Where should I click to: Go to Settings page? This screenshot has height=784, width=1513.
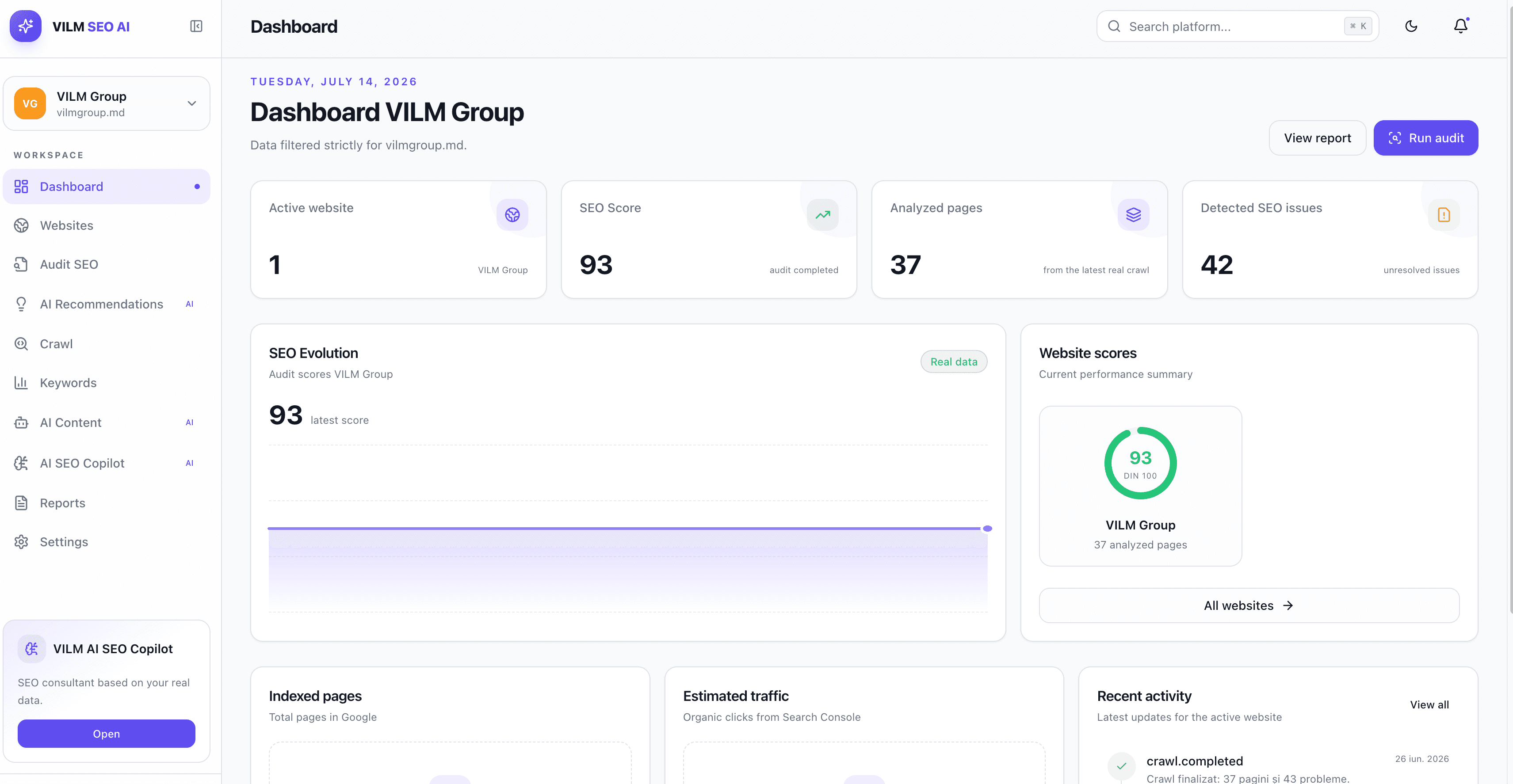tap(106, 541)
